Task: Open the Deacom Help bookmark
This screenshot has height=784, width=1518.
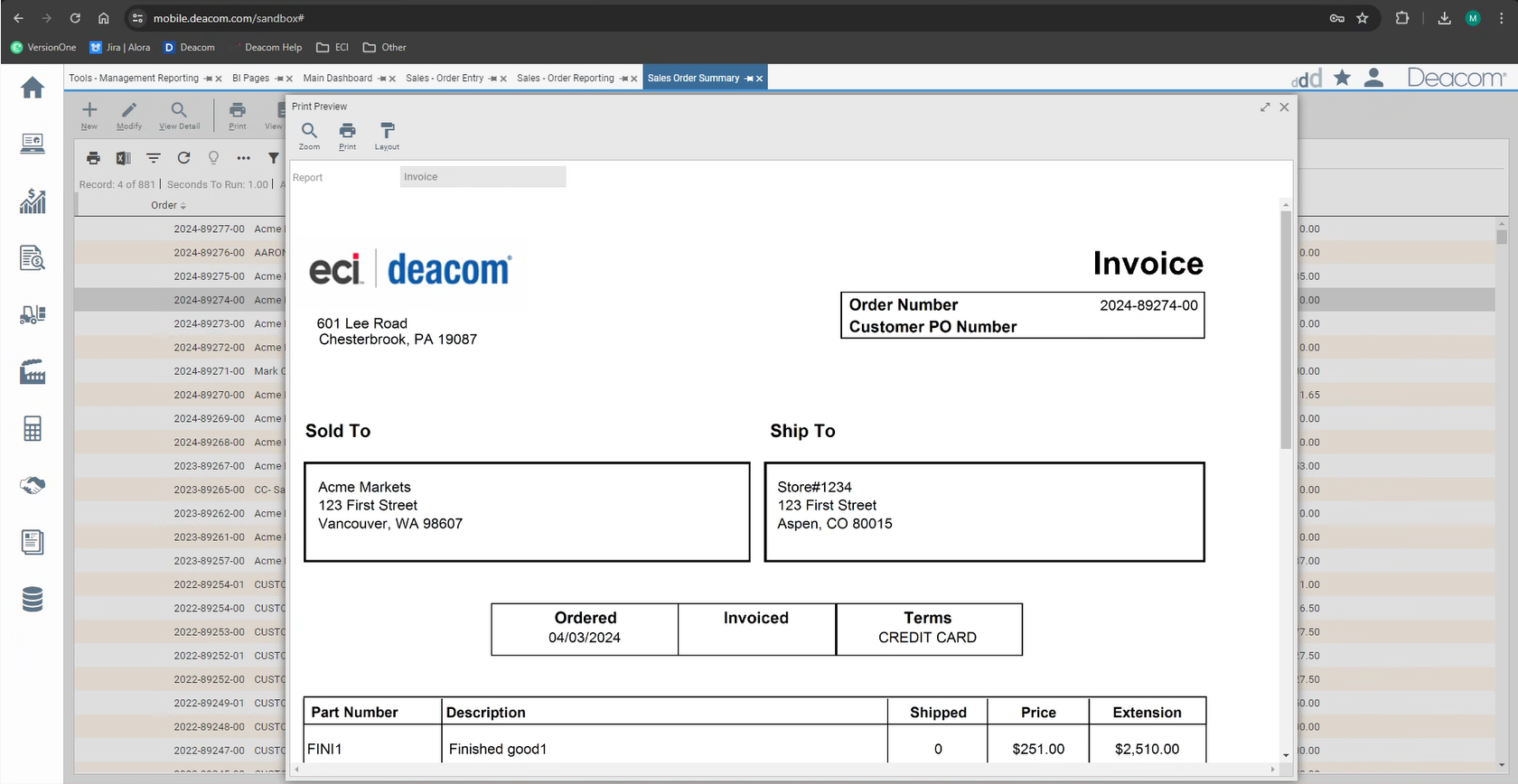Action: tap(273, 47)
